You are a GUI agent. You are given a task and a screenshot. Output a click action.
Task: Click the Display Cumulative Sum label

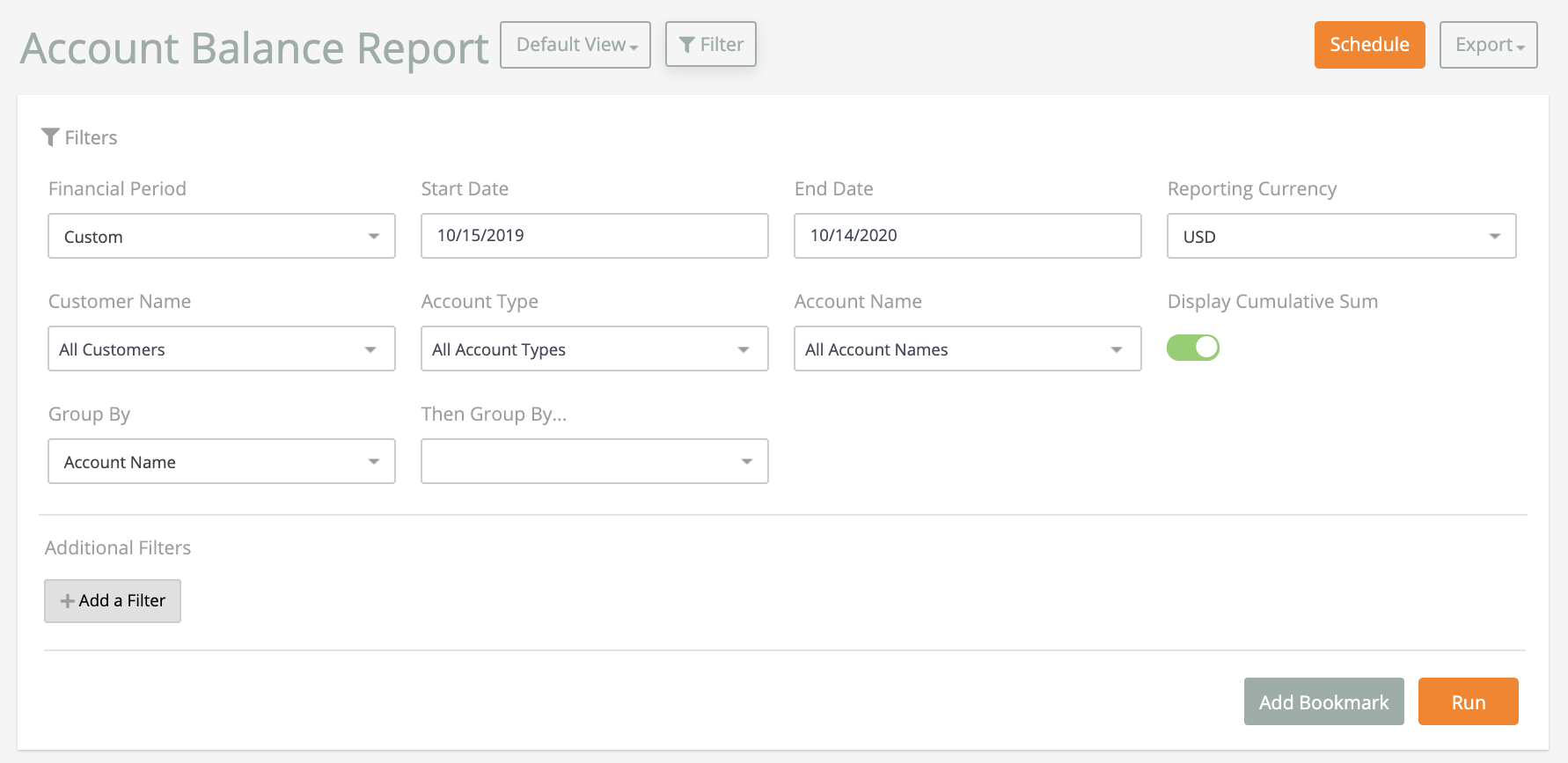(1272, 301)
